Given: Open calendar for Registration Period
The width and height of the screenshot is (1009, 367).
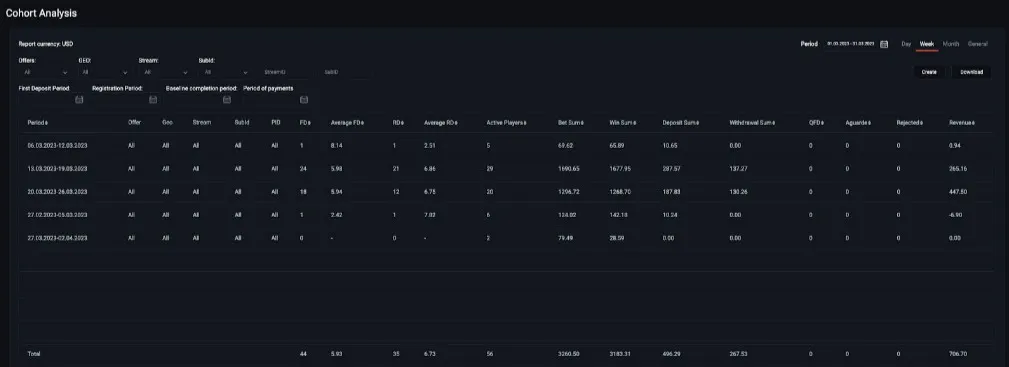Looking at the screenshot, I should 153,100.
